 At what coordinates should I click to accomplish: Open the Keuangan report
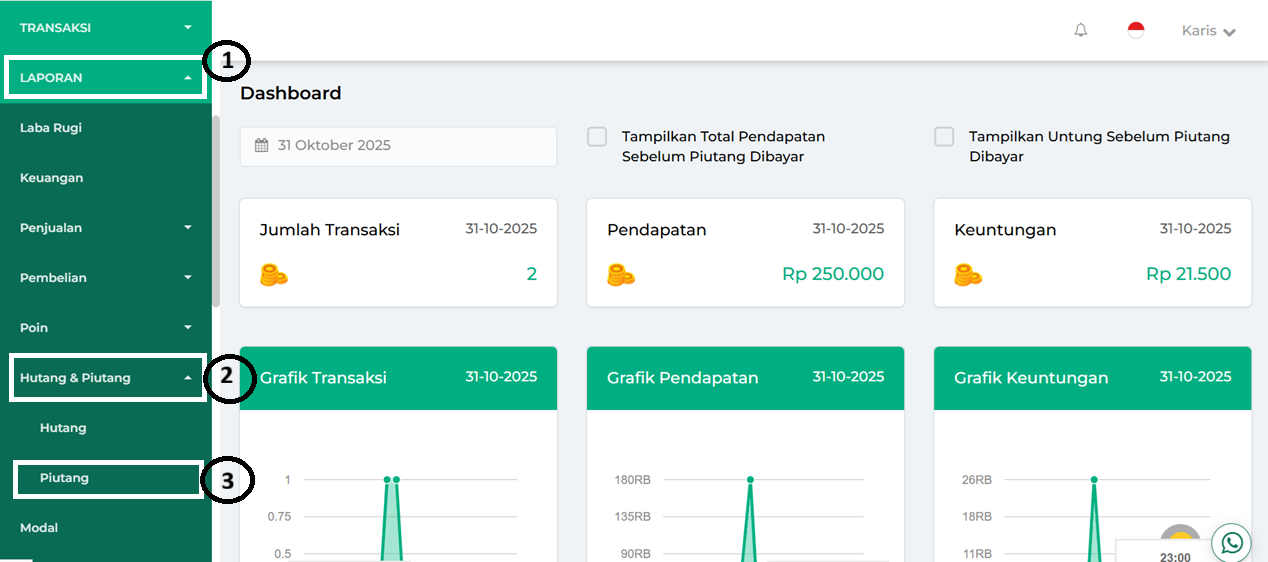click(x=52, y=178)
